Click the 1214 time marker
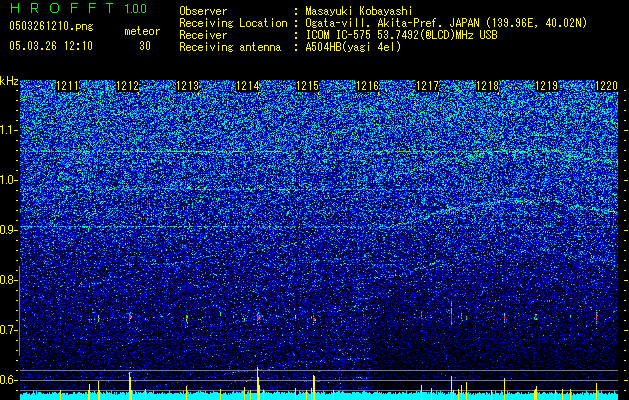Image resolution: width=629 pixels, height=400 pixels. [247, 86]
